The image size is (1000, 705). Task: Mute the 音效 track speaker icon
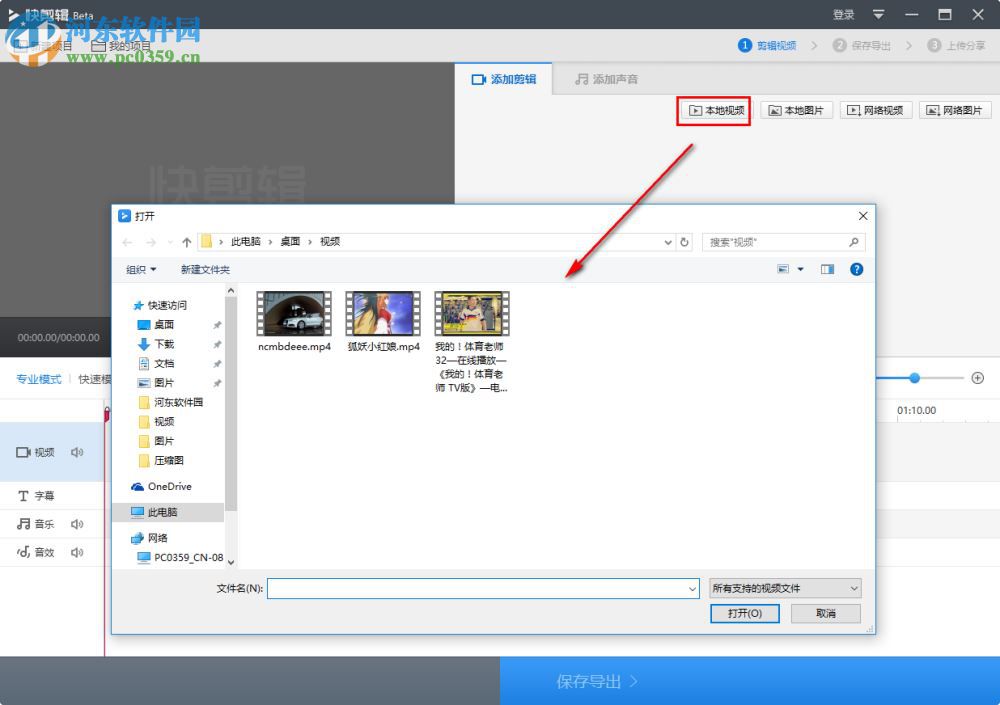tap(77, 553)
